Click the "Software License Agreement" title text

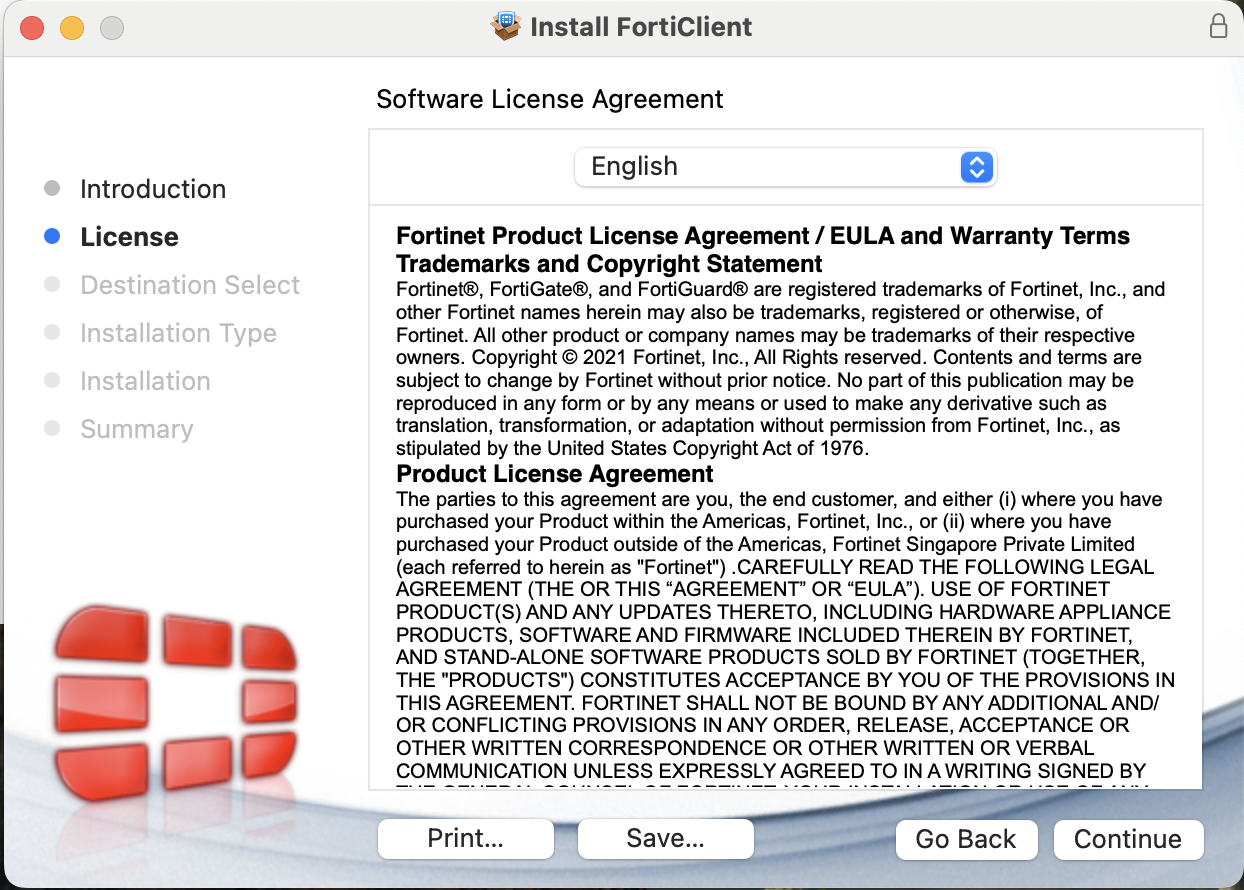[549, 99]
